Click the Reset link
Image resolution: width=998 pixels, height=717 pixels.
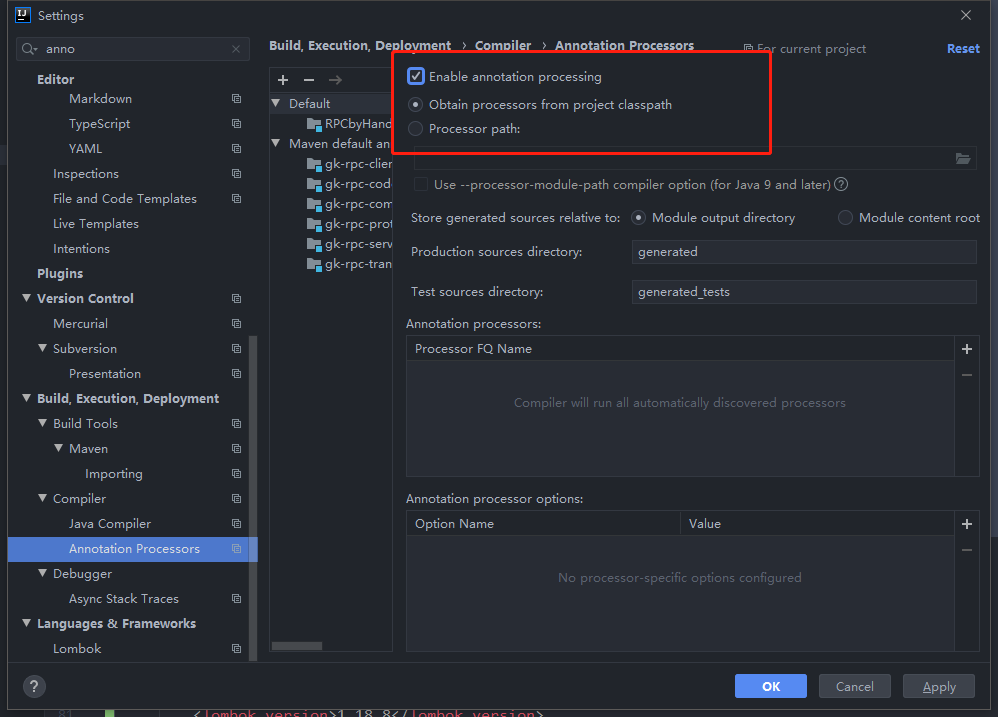(963, 49)
